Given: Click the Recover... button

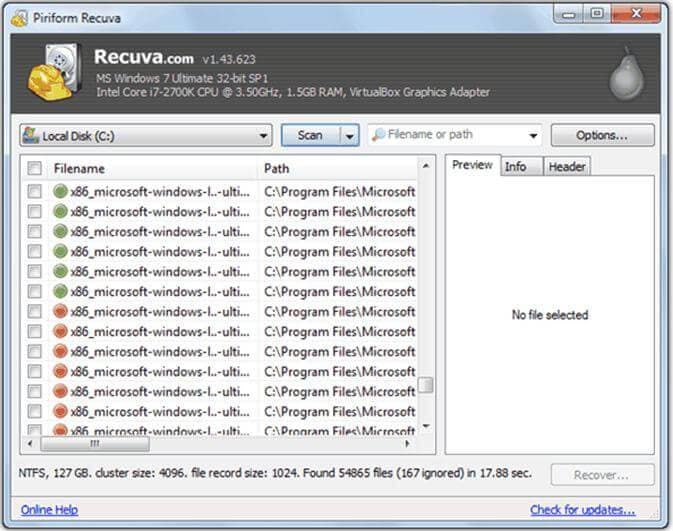Looking at the screenshot, I should click(603, 475).
